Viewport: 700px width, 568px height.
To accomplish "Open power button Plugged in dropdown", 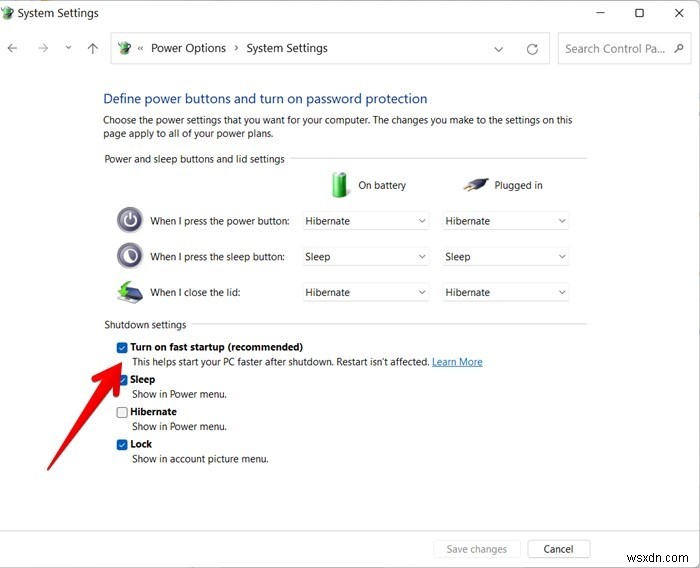I will (x=506, y=221).
